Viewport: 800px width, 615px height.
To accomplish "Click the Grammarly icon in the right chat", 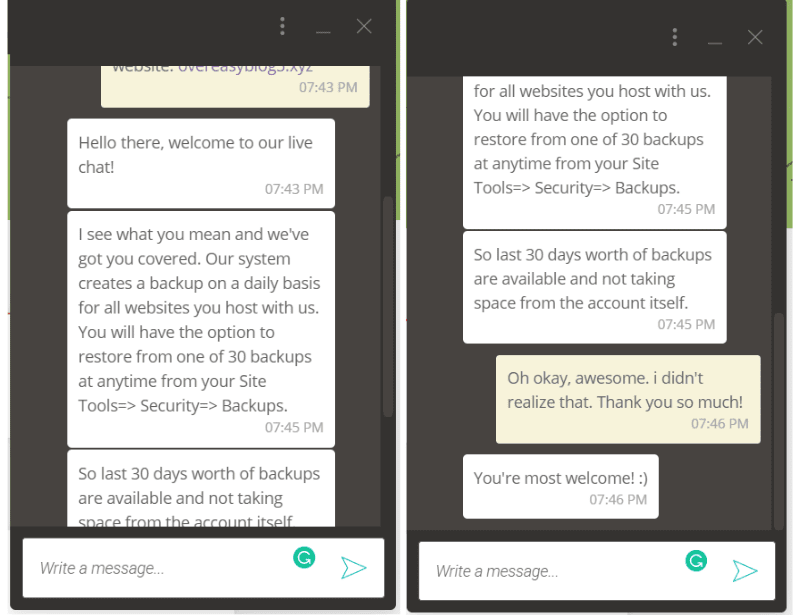I will 696,561.
